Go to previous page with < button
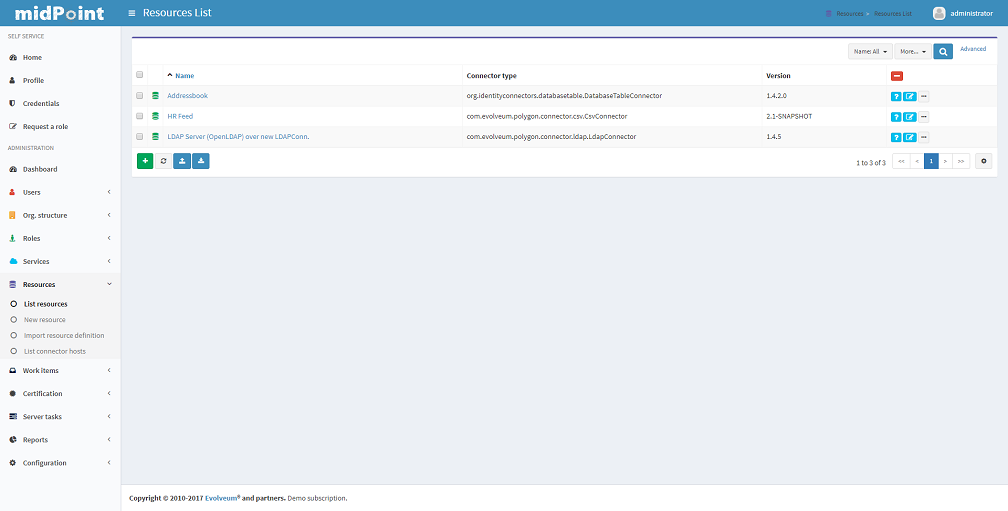This screenshot has width=1008, height=511. [917, 161]
